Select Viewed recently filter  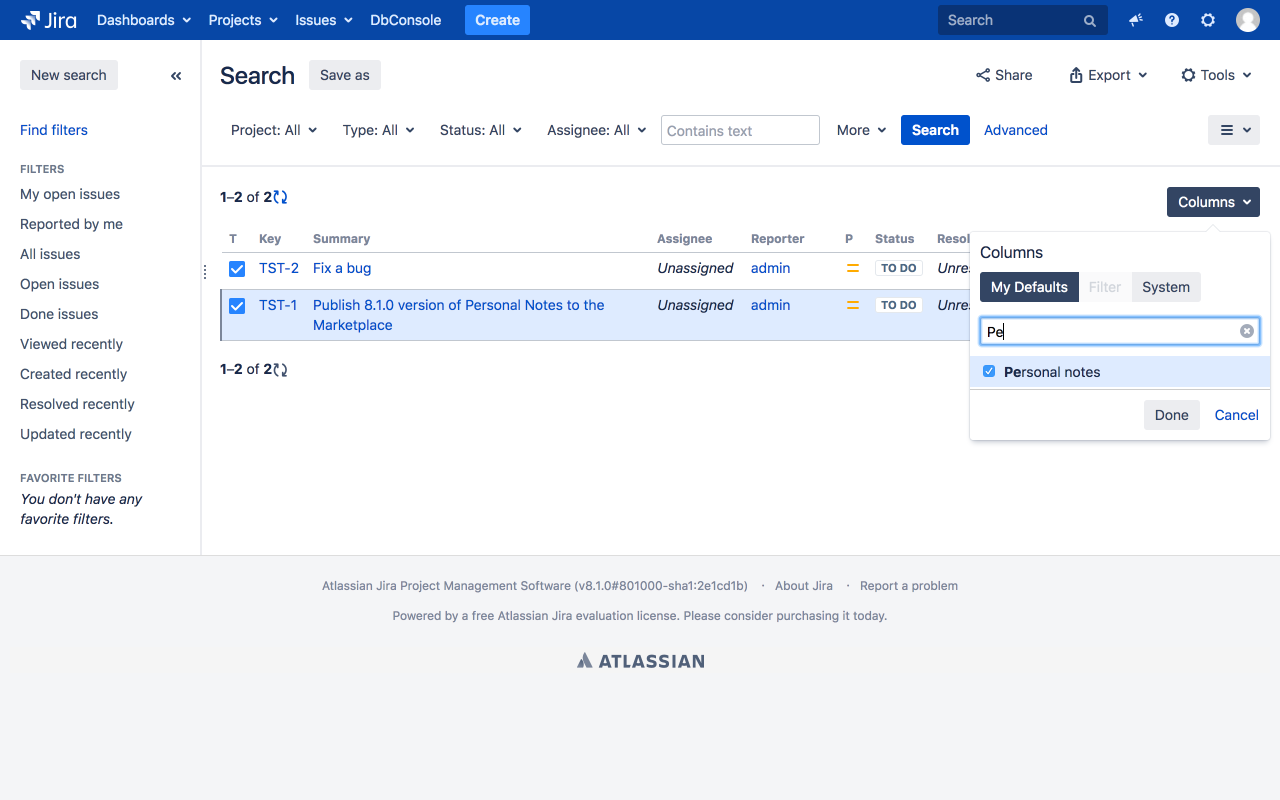tap(71, 344)
